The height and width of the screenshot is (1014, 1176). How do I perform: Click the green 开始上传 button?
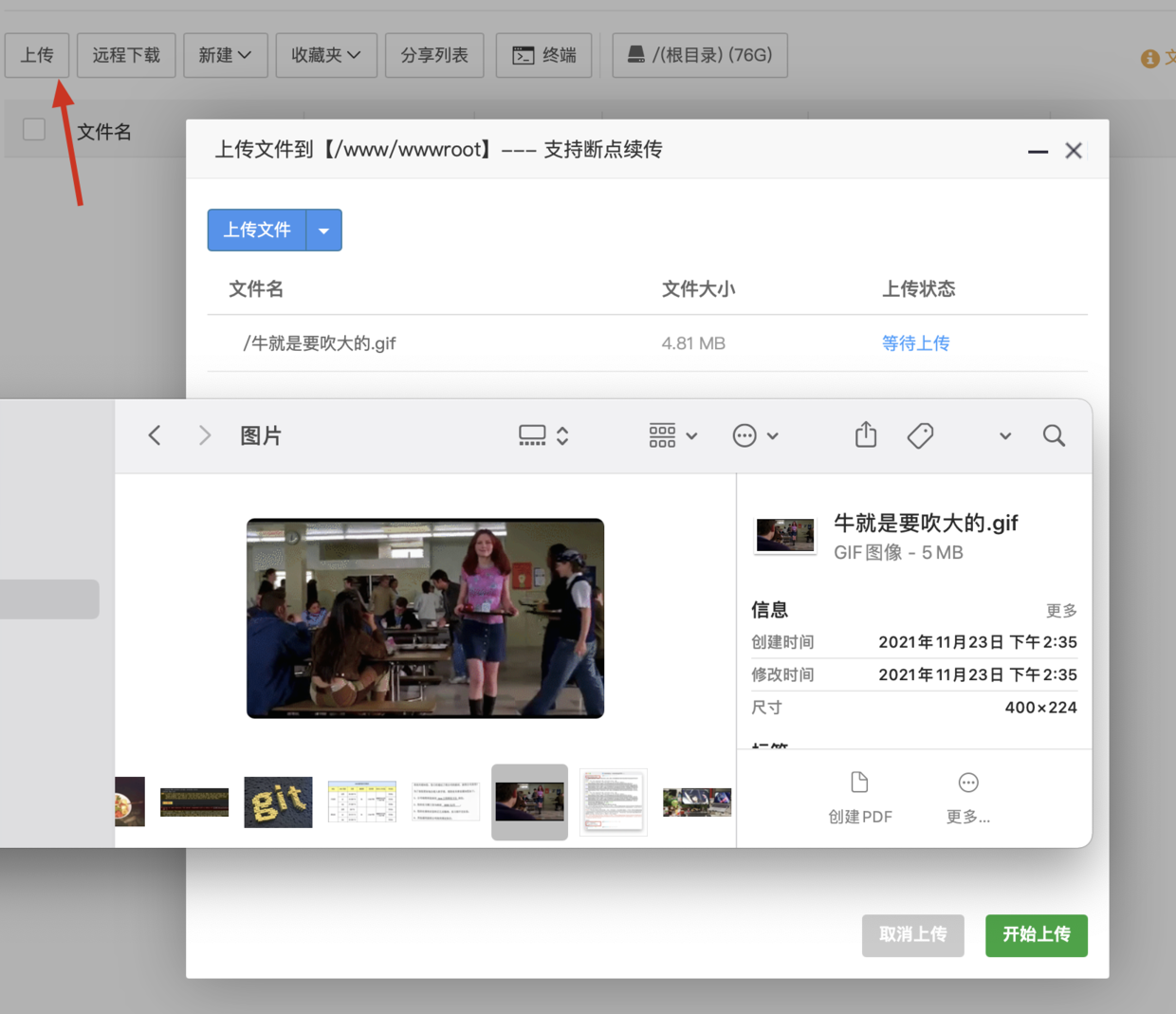pos(1036,935)
